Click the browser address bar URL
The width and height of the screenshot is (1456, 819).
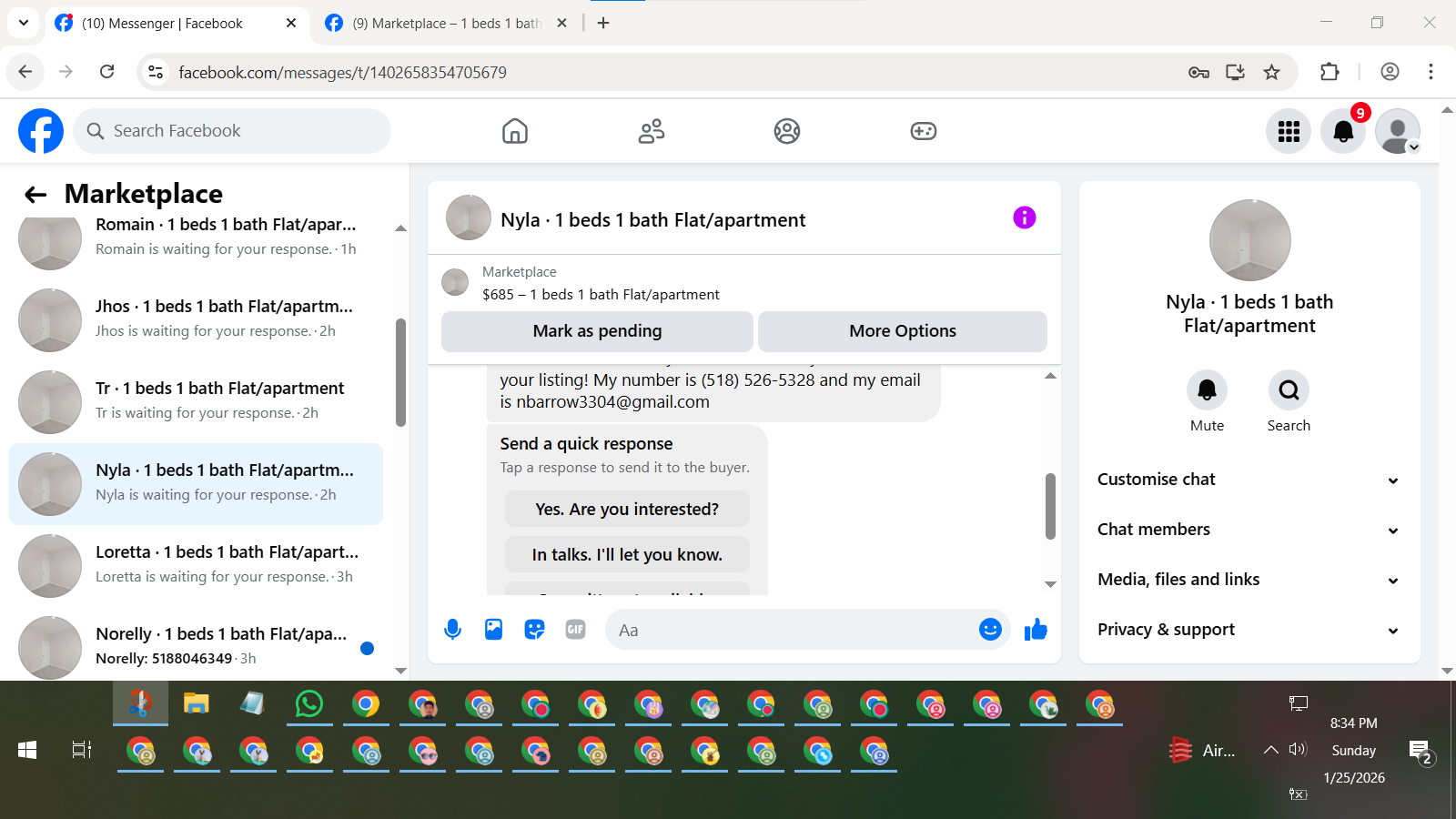[342, 73]
